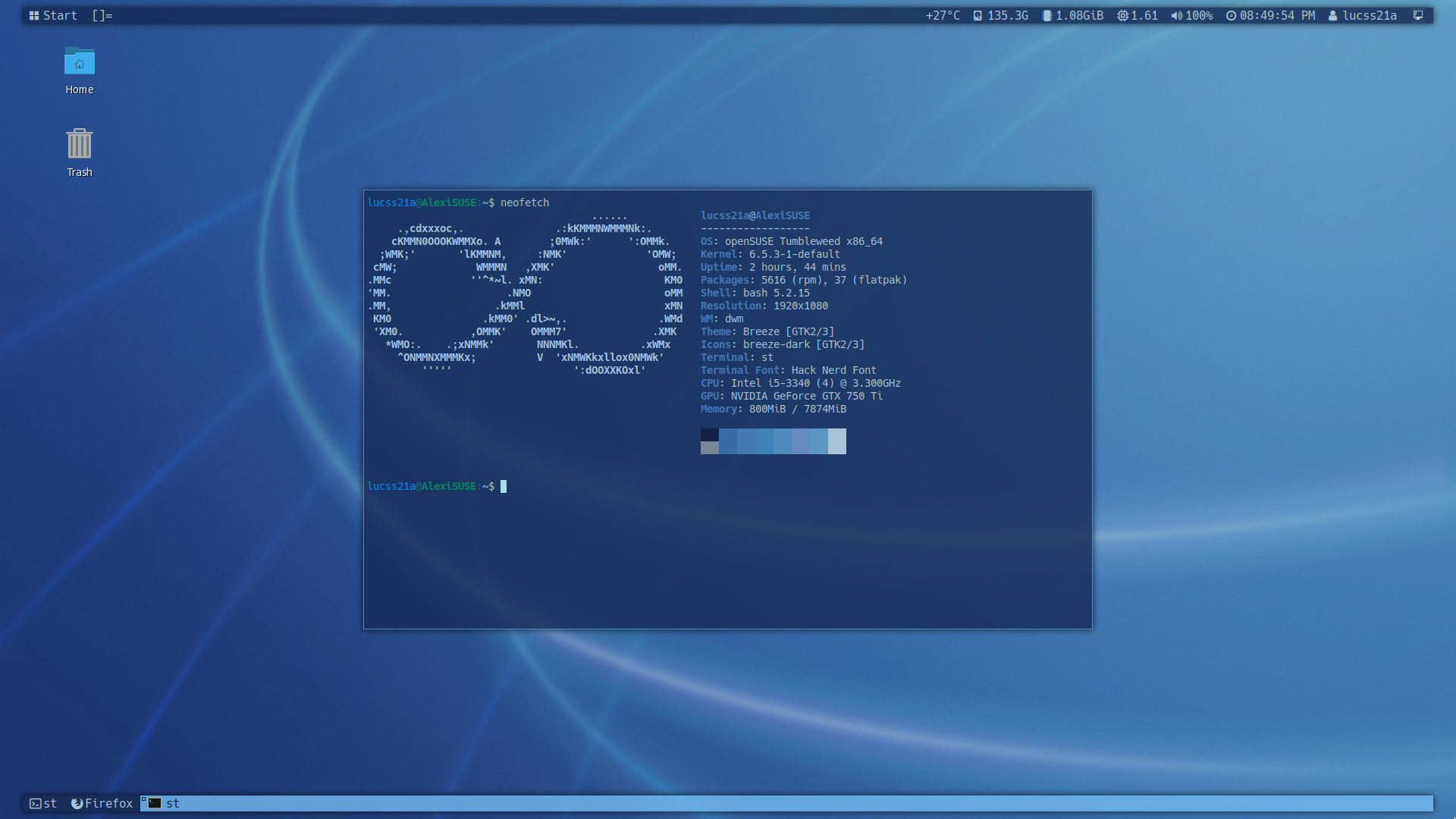
Task: Click the Terminal Font: Hack Nerd Font line
Action: pyautogui.click(x=789, y=370)
